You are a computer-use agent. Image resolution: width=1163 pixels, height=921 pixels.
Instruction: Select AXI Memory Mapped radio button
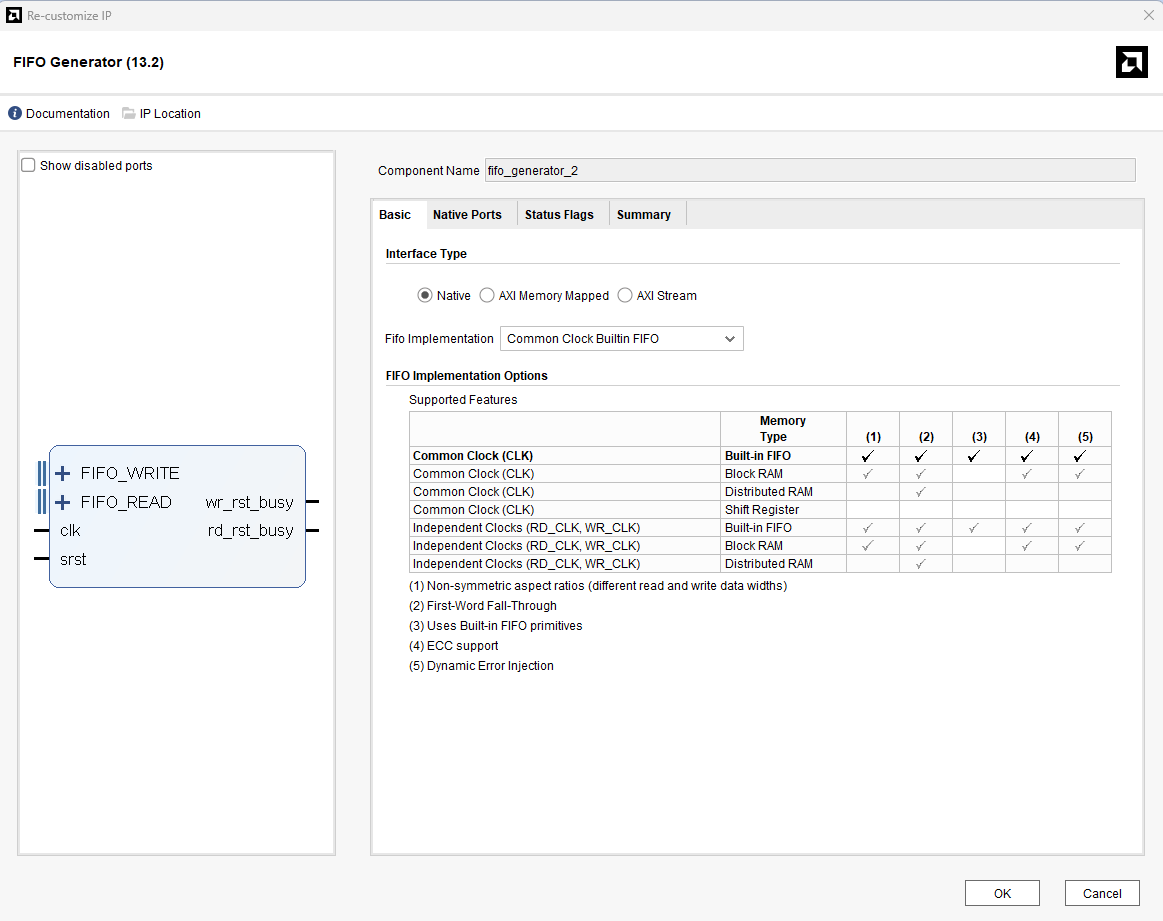click(487, 296)
